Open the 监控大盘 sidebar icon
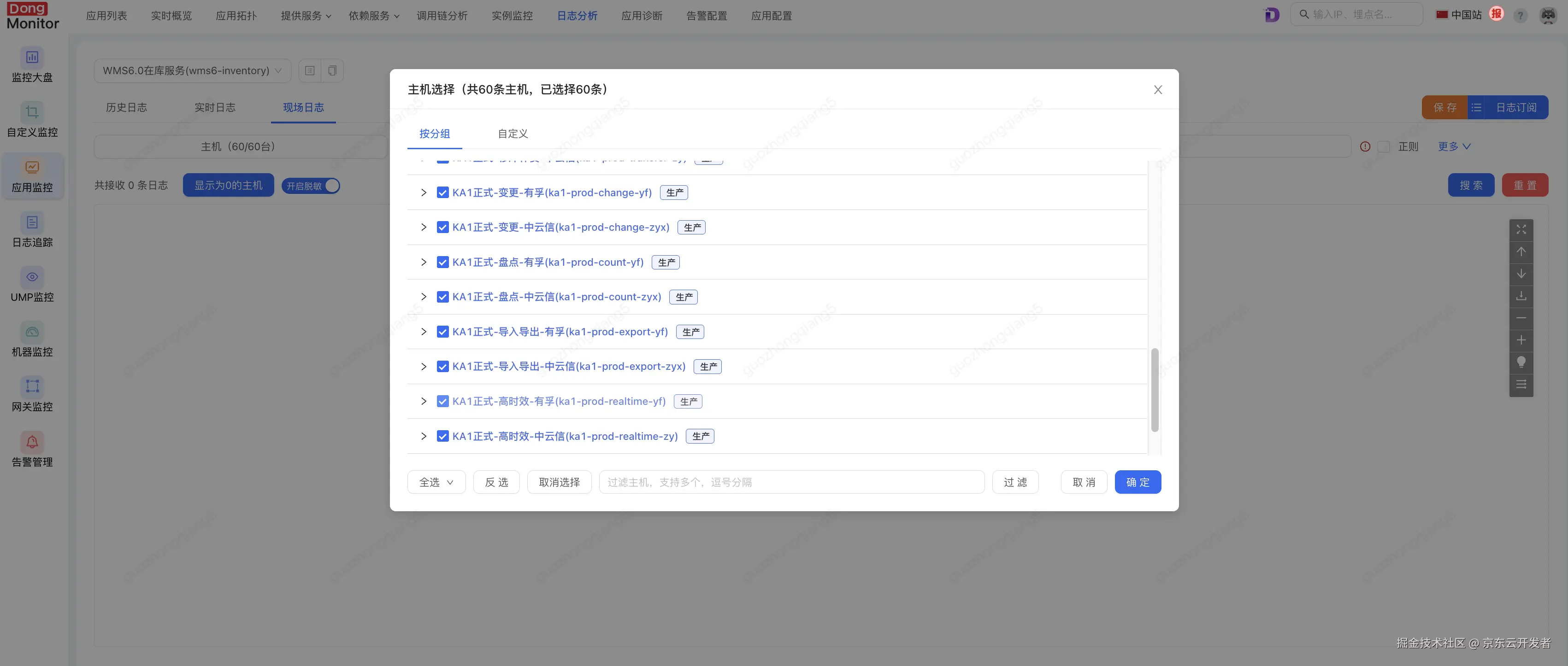Screen dimensions: 1568x666 click(32, 57)
